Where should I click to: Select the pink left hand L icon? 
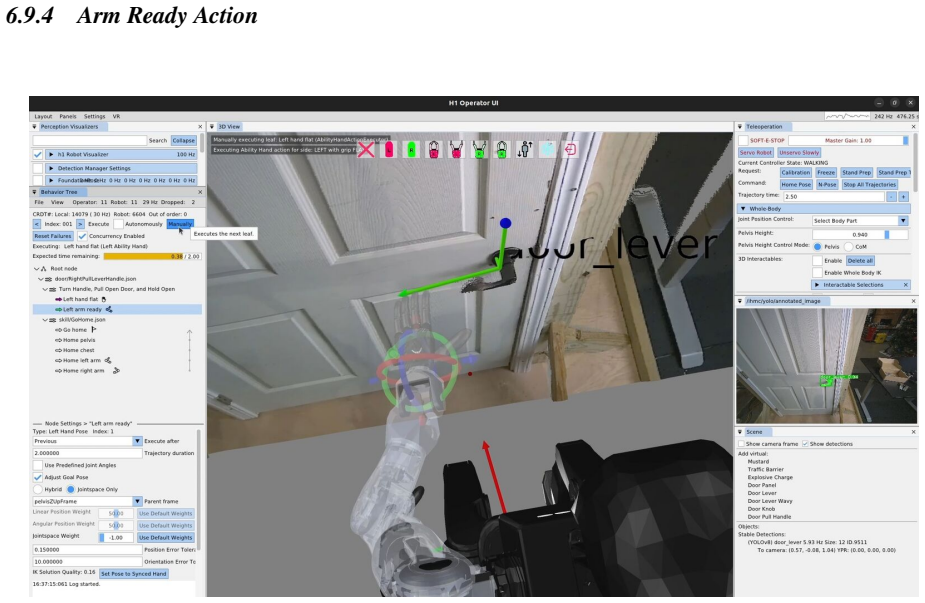tap(389, 149)
